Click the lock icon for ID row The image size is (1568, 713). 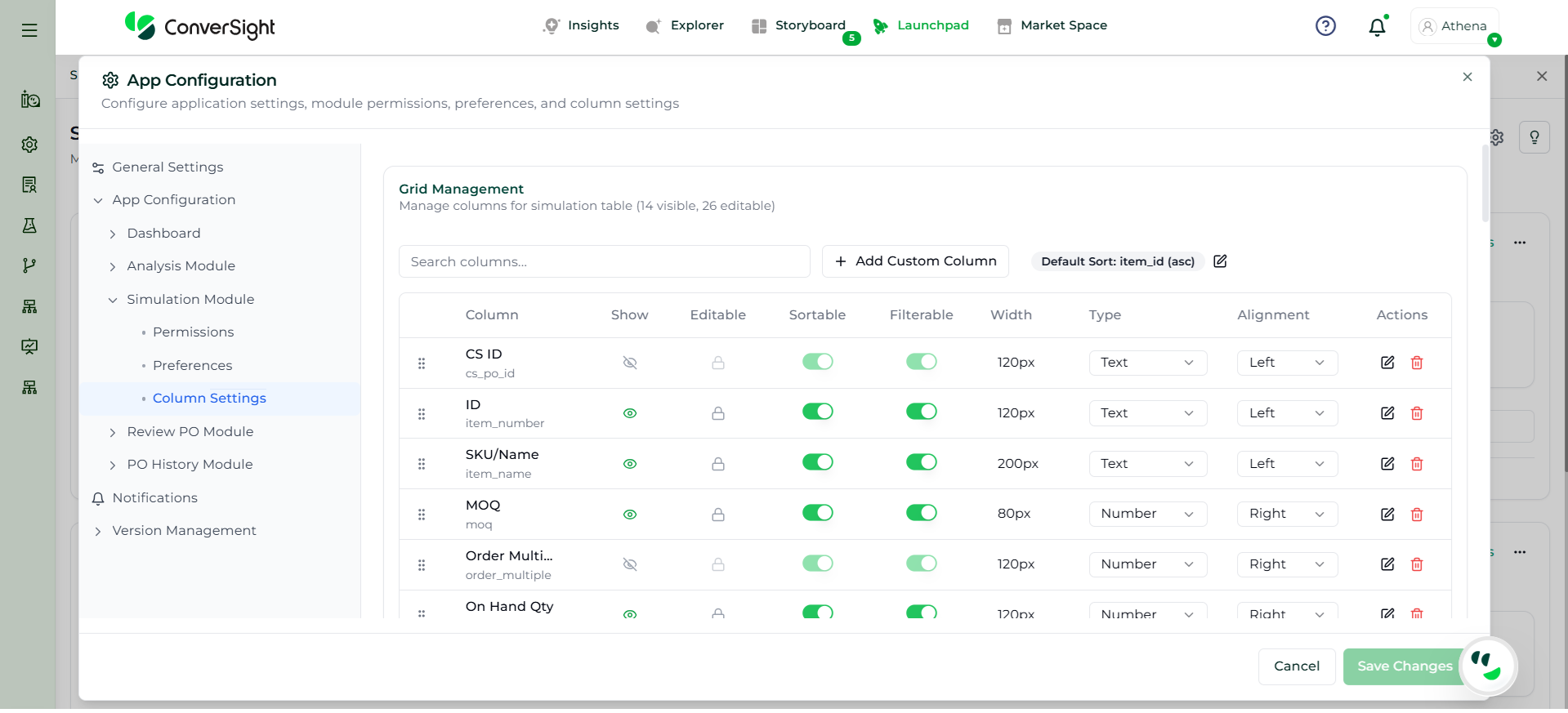717,413
